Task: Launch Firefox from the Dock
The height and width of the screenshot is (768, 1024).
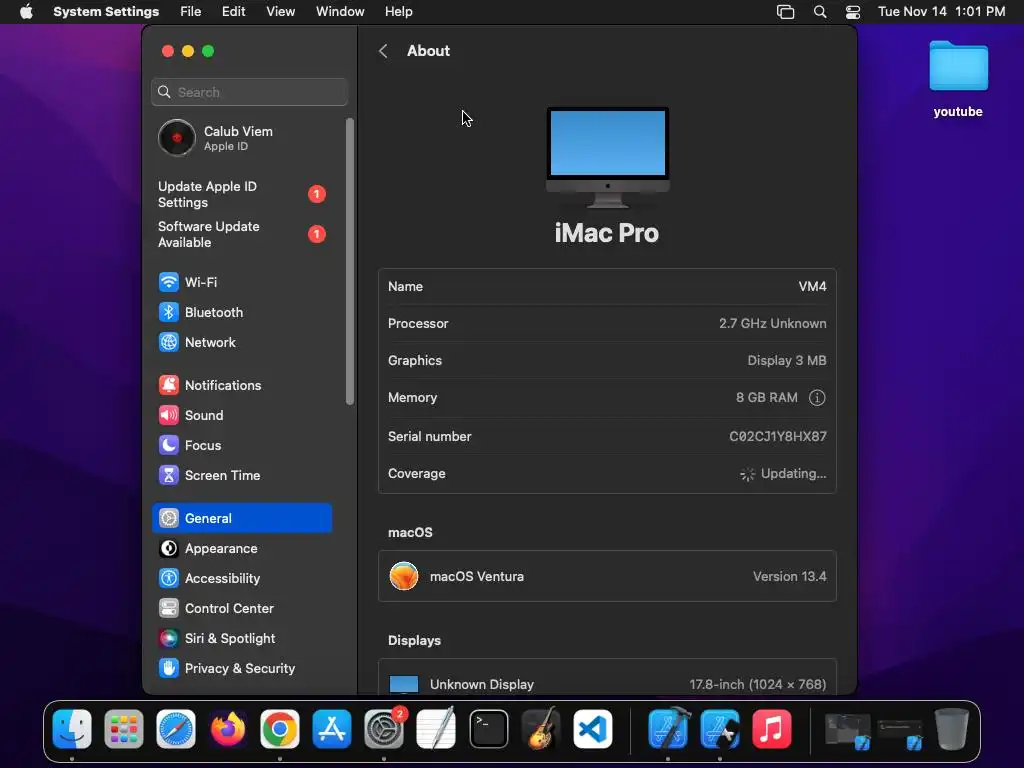Action: 228,729
